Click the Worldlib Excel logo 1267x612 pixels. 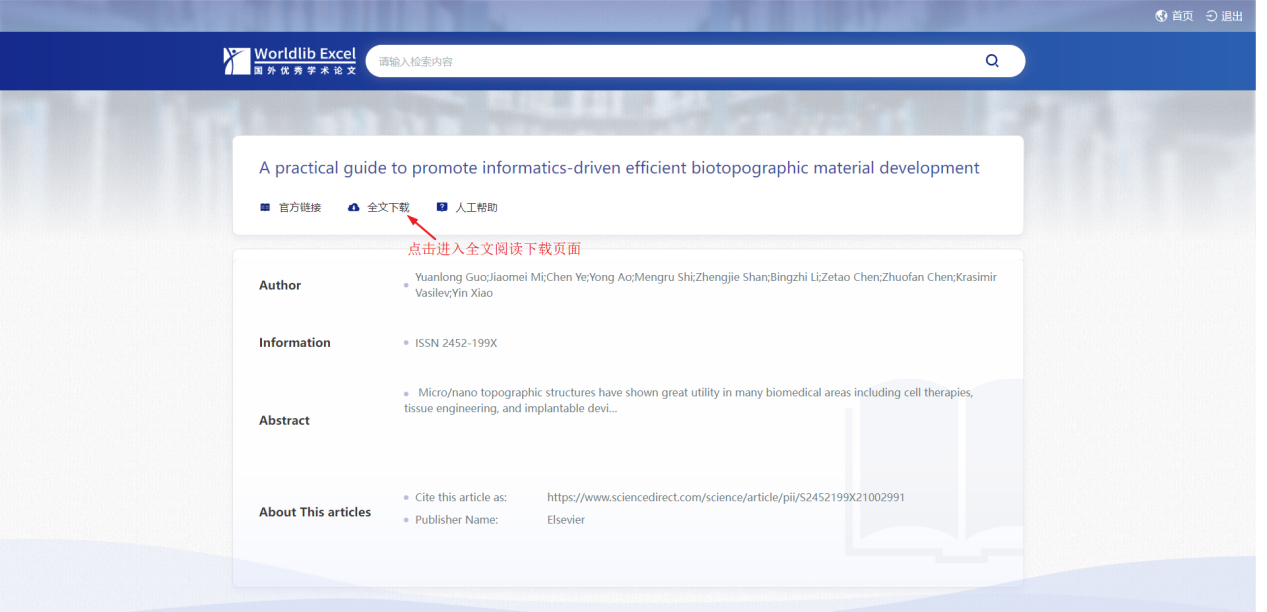point(290,61)
